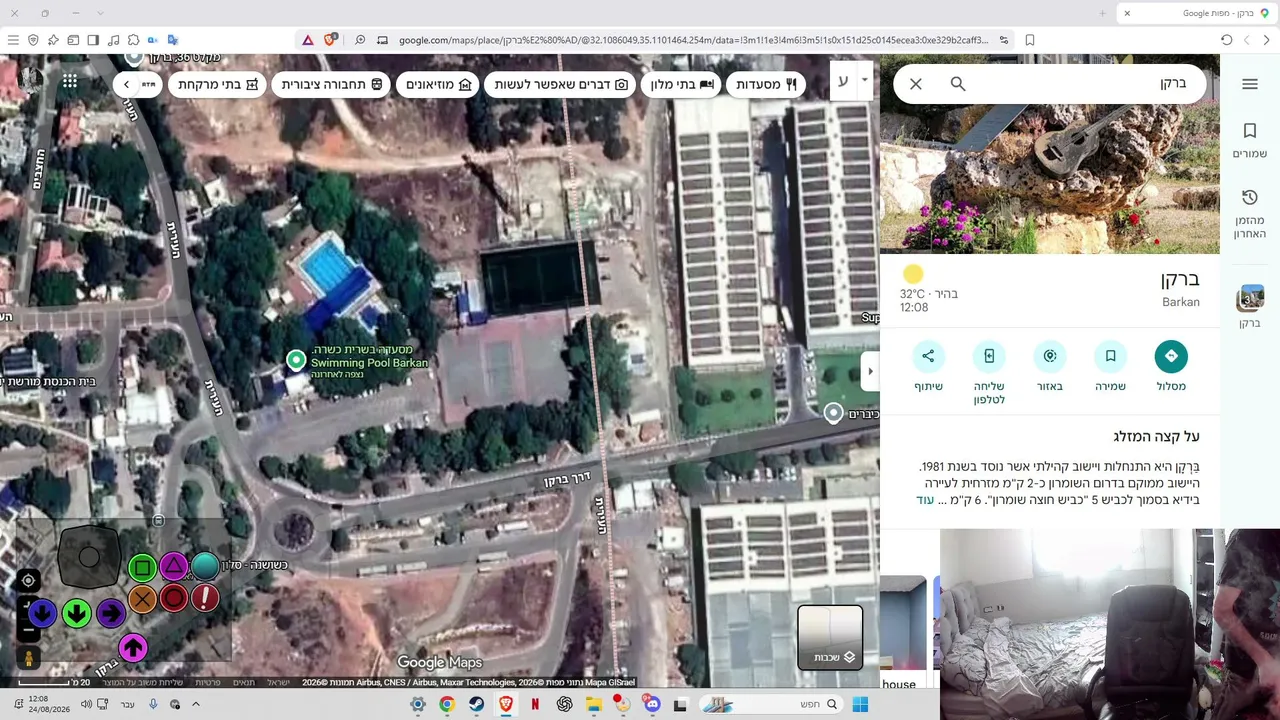Click the Windows Start button
The height and width of the screenshot is (720, 1280).
(860, 704)
